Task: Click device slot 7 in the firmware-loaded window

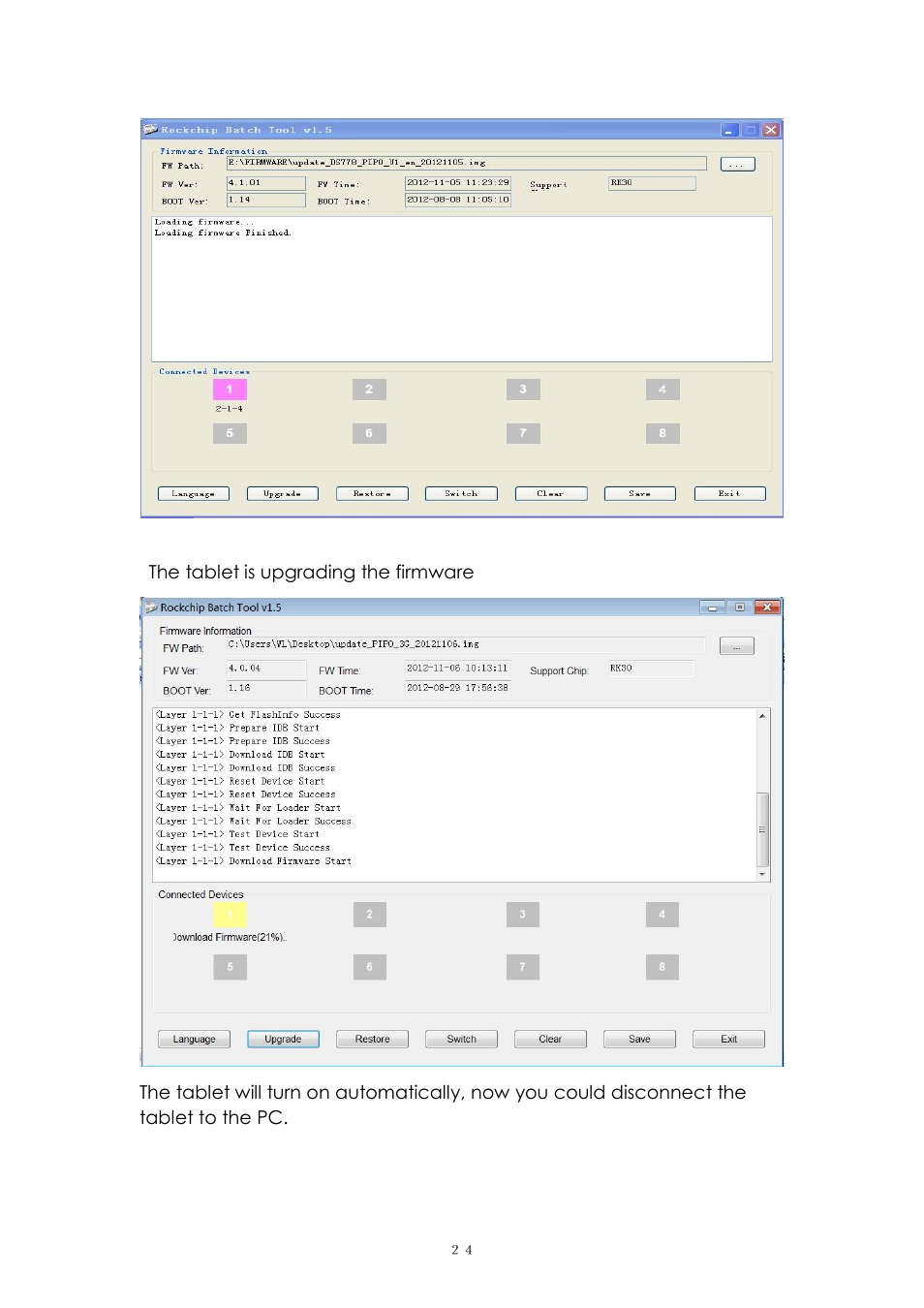Action: (523, 433)
